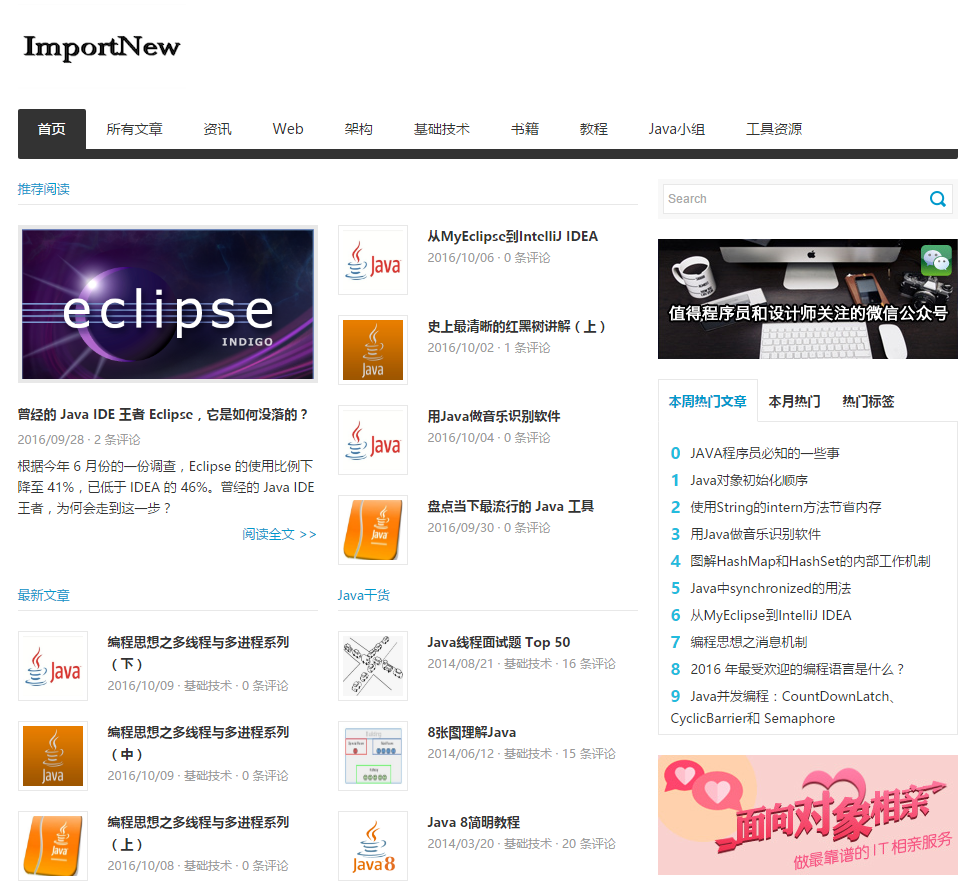The image size is (964, 882).
Task: Click the Java thread interview thumbnail
Action: 373,666
